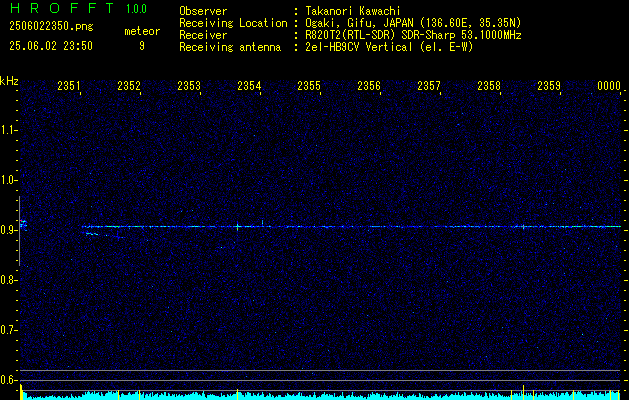This screenshot has height=400, width=629.
Task: Click the meteor count value 9
Action: click(x=142, y=46)
